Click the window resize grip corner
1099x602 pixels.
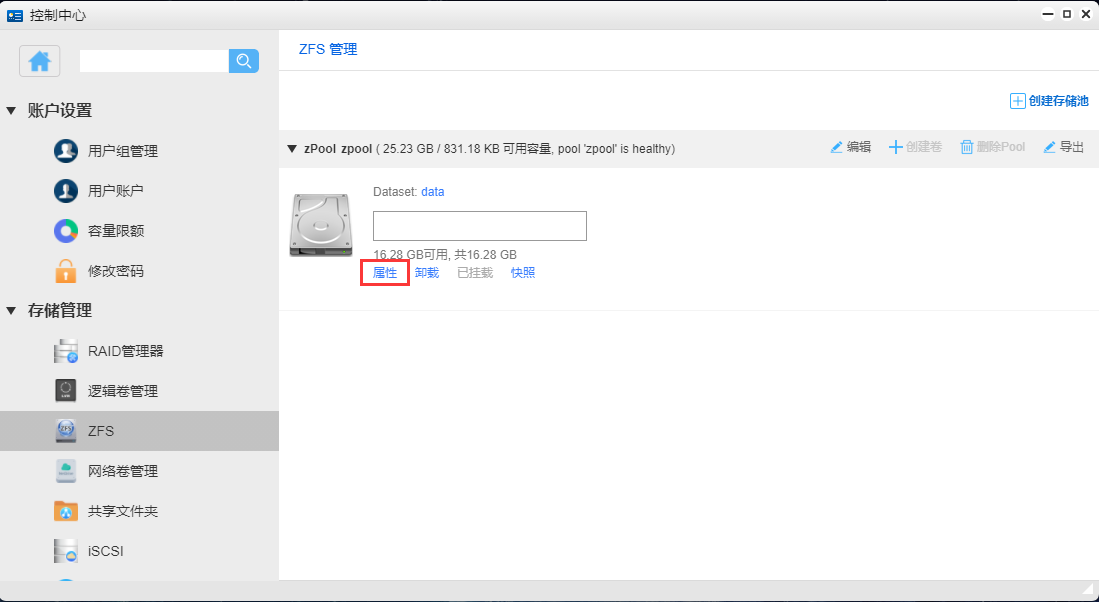pos(1087,591)
